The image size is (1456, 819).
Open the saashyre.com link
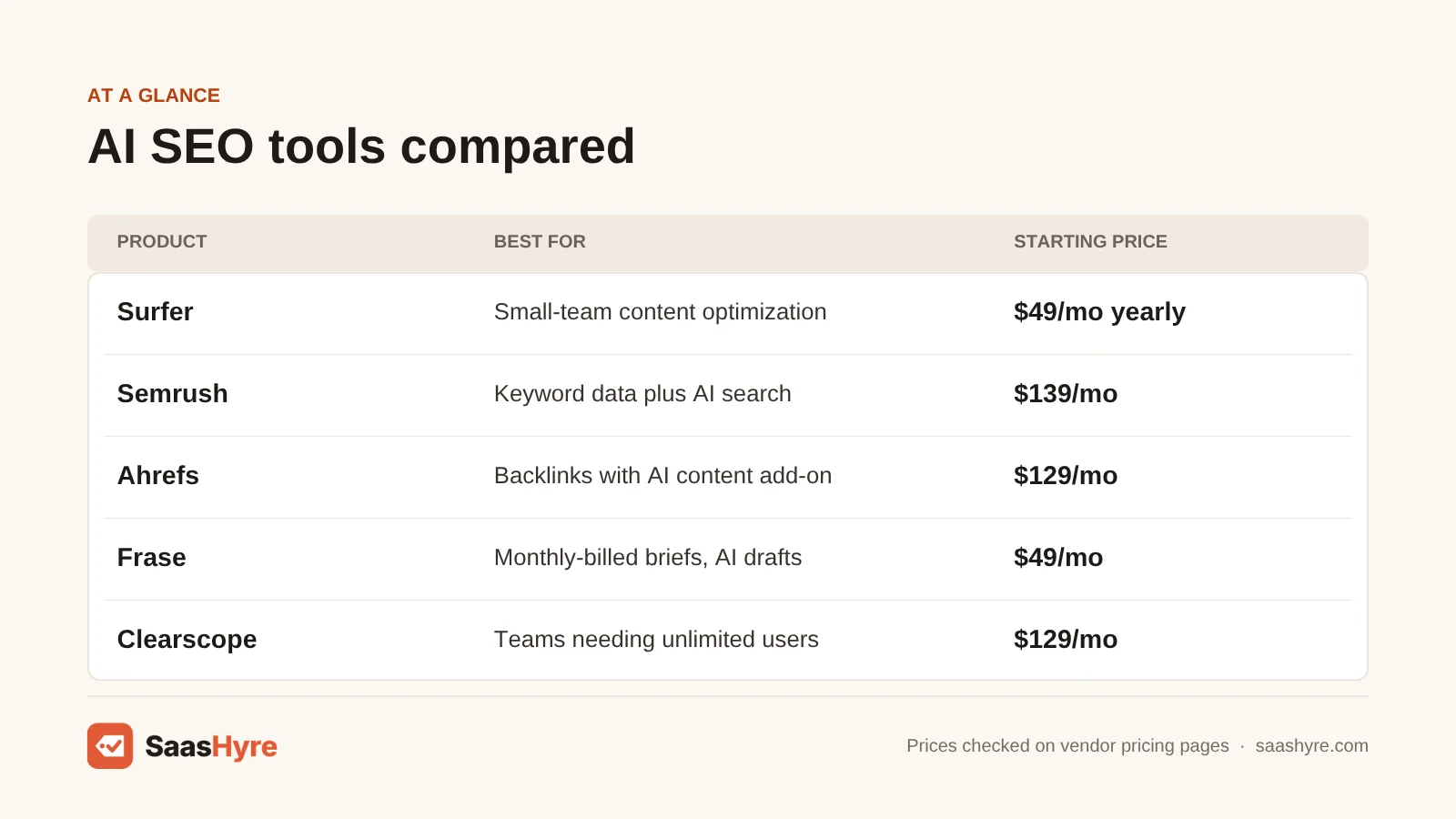(1311, 746)
